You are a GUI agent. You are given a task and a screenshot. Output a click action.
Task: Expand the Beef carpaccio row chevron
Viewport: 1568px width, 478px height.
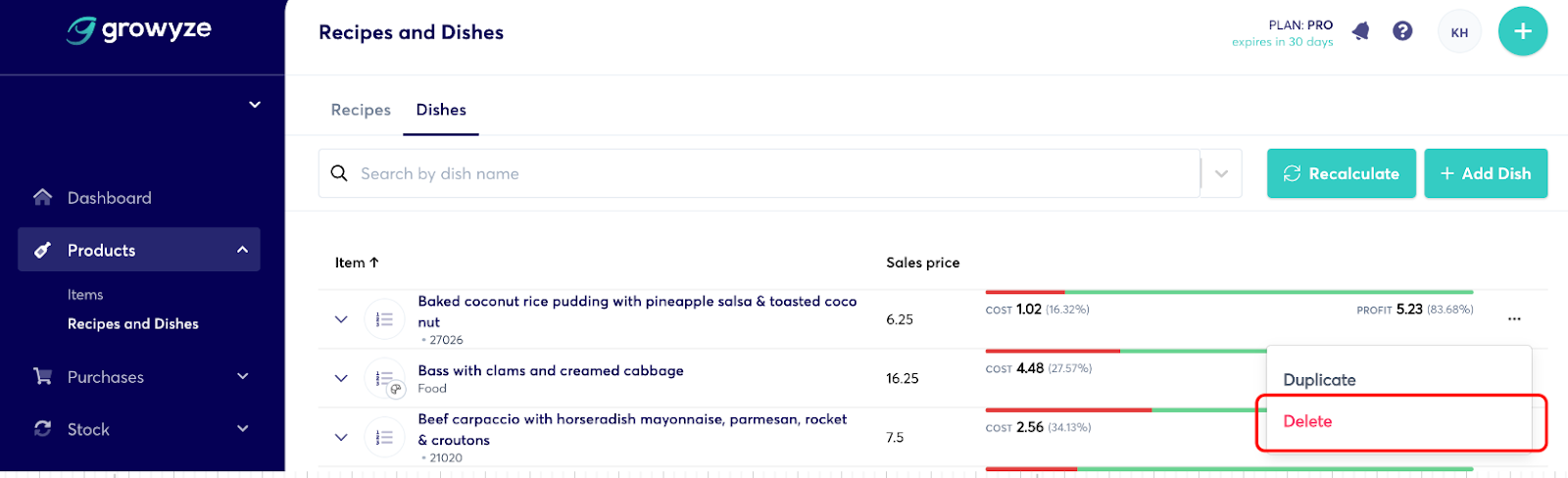pos(341,437)
